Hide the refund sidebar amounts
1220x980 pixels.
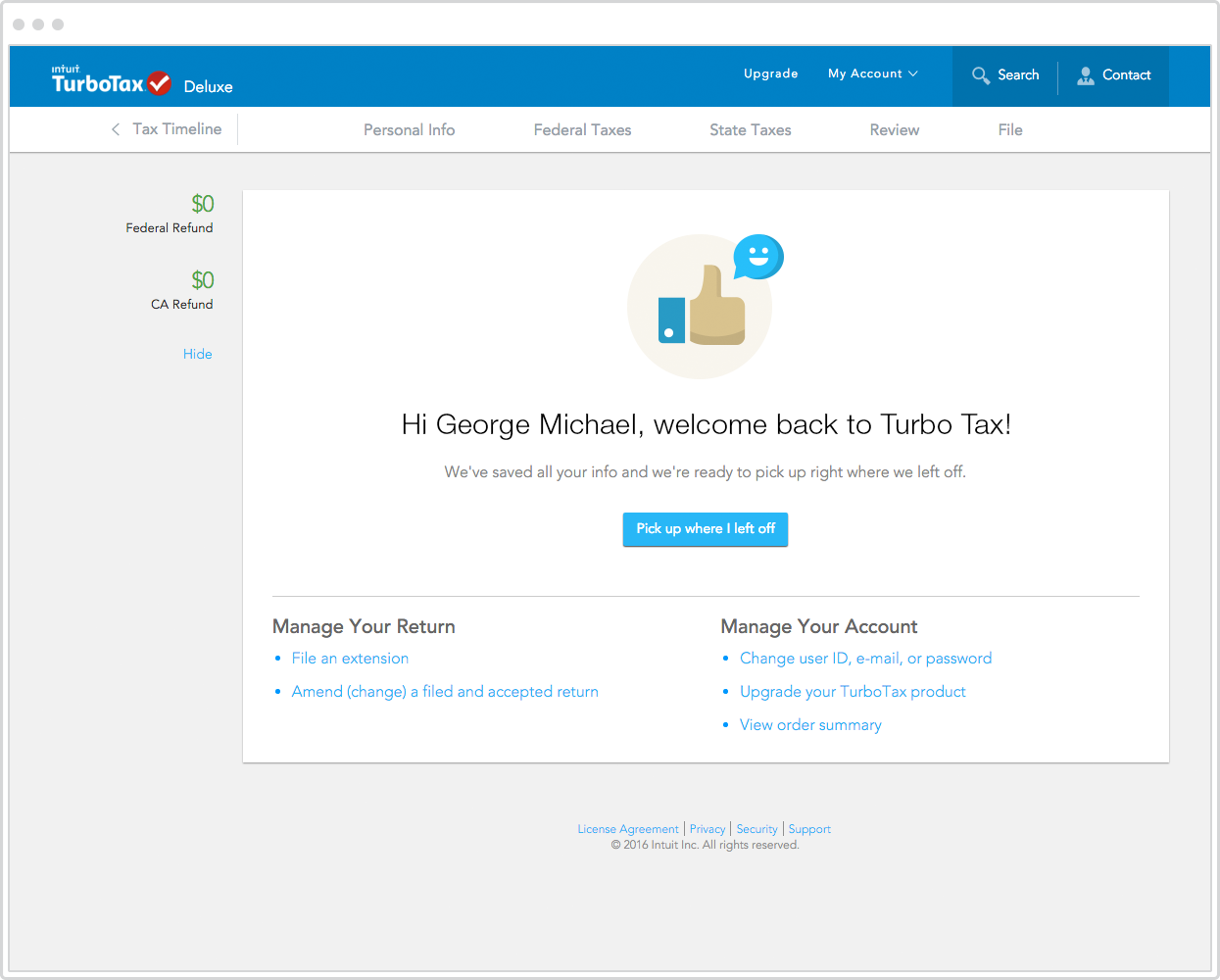(x=198, y=354)
